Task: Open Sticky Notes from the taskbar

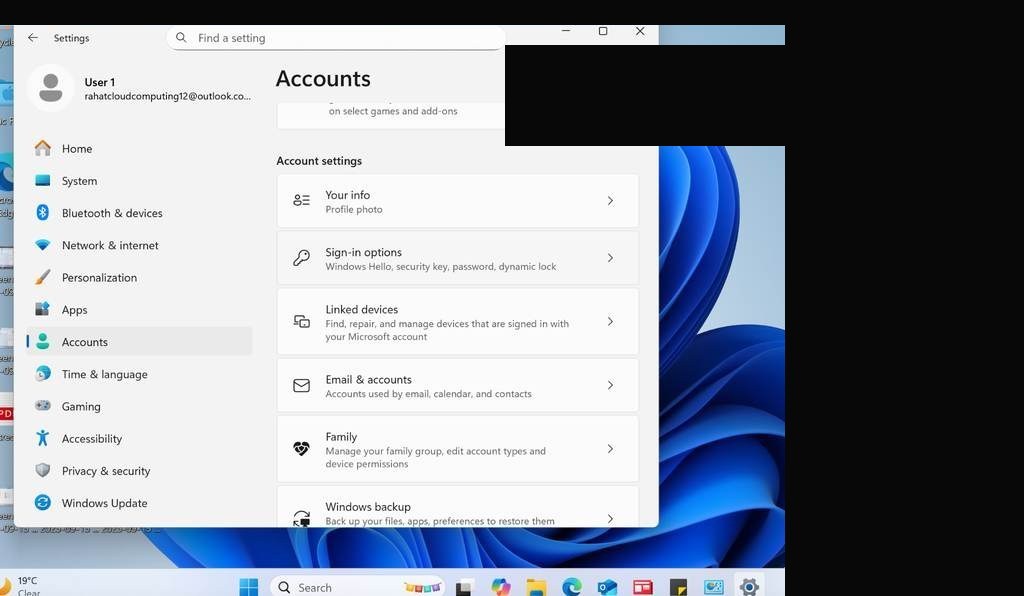Action: 678,587
